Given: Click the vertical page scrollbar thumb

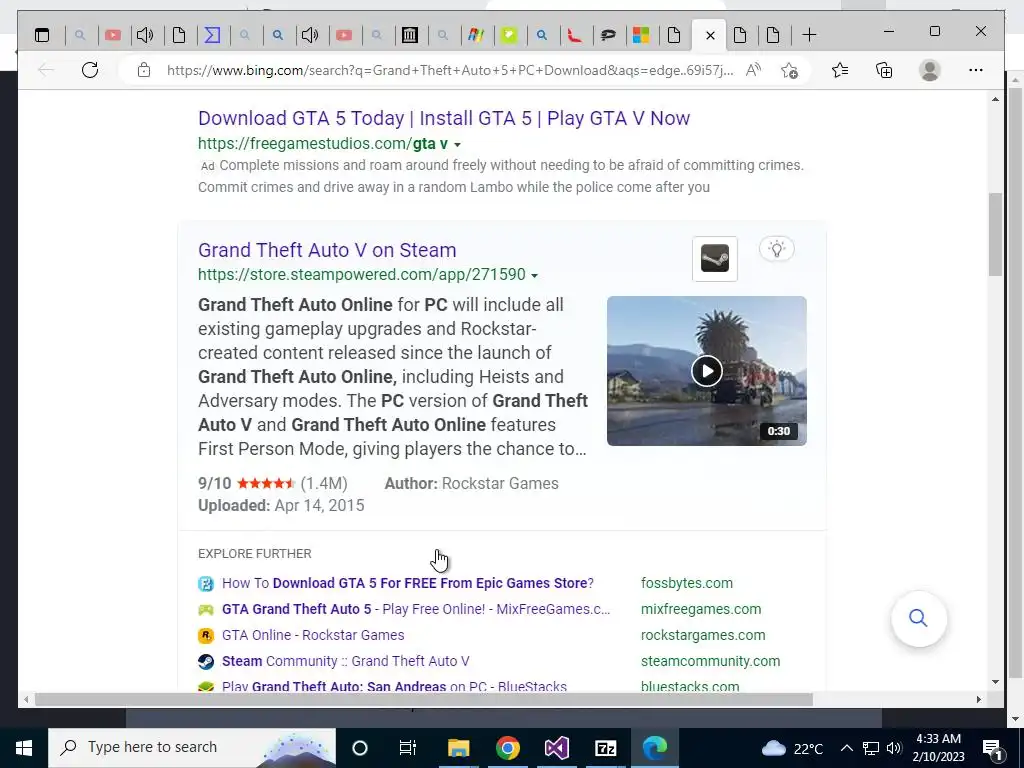Looking at the screenshot, I should click(995, 234).
